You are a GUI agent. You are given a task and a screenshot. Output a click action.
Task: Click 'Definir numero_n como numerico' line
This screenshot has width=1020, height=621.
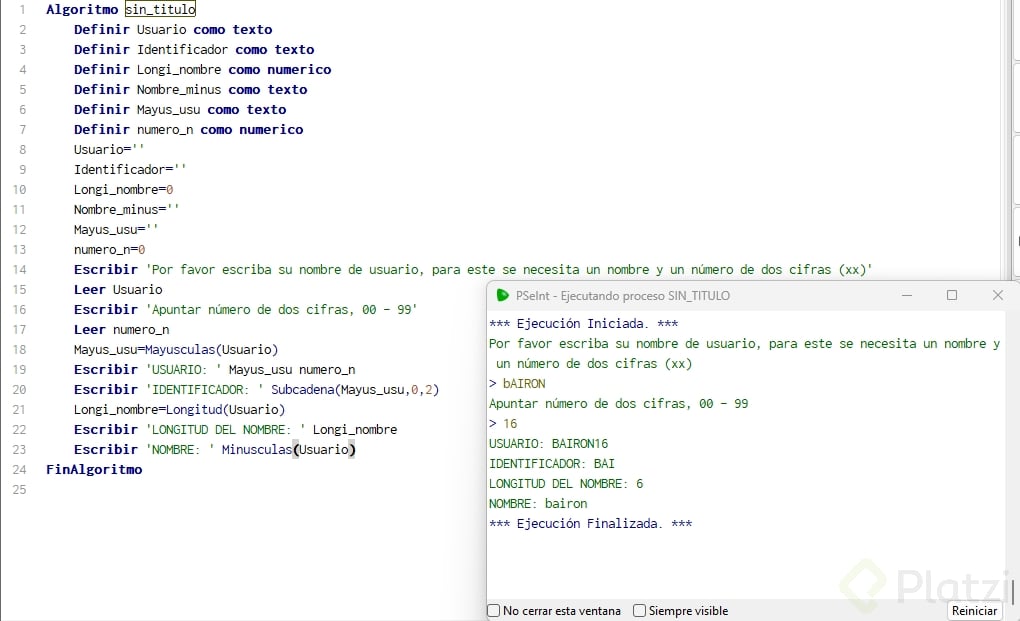(189, 129)
